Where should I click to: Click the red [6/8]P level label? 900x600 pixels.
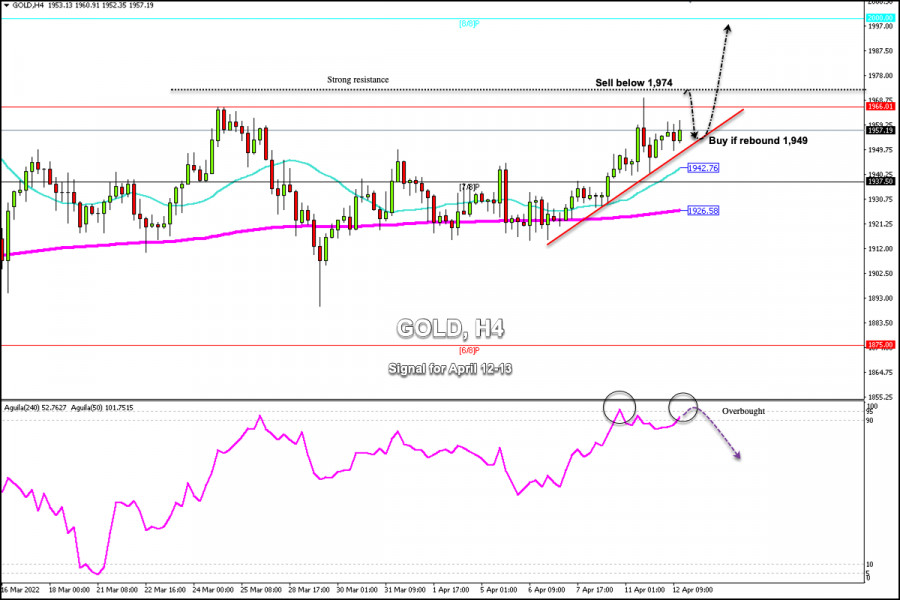pos(469,350)
